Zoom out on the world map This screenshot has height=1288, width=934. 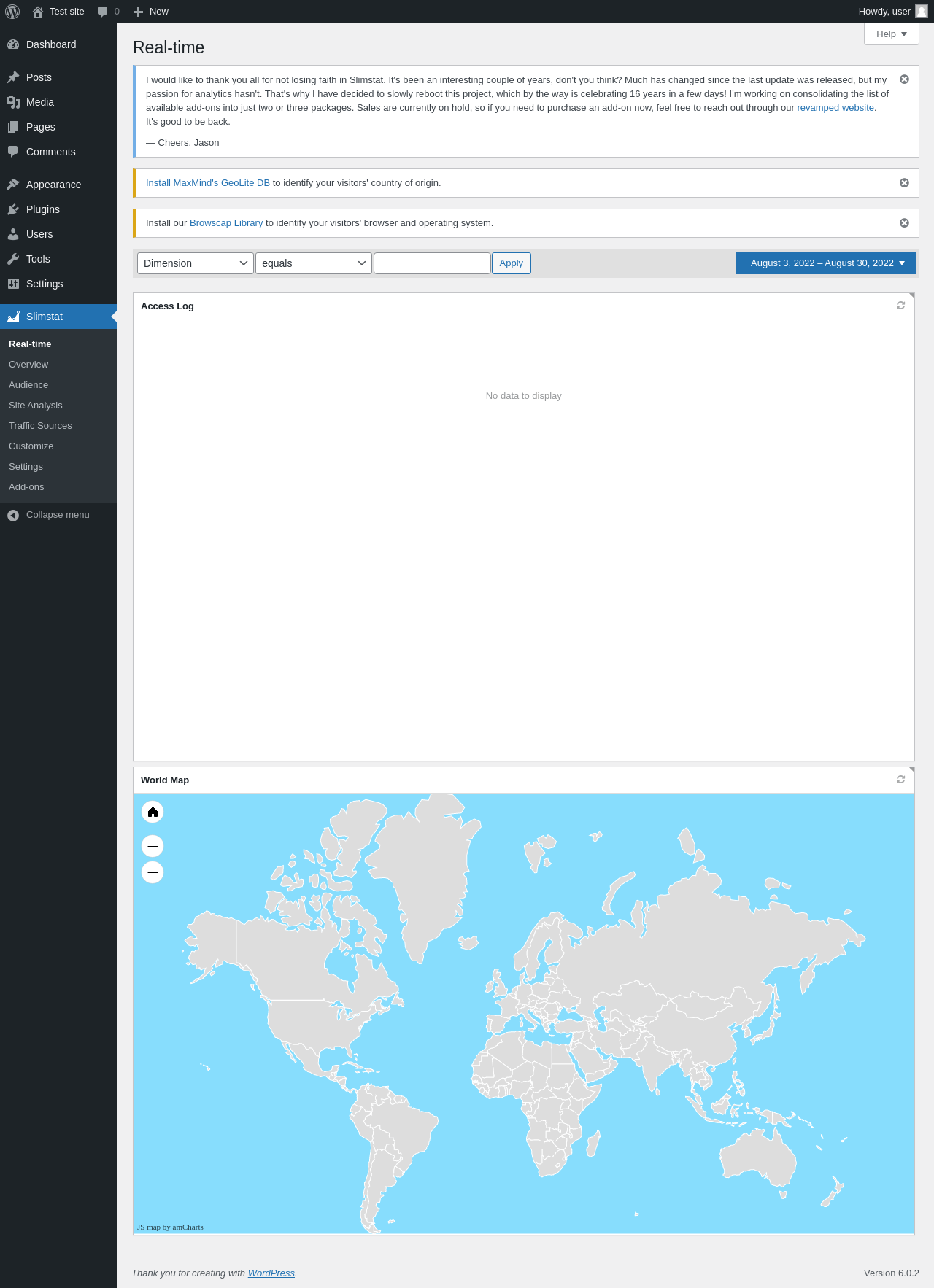click(x=153, y=872)
